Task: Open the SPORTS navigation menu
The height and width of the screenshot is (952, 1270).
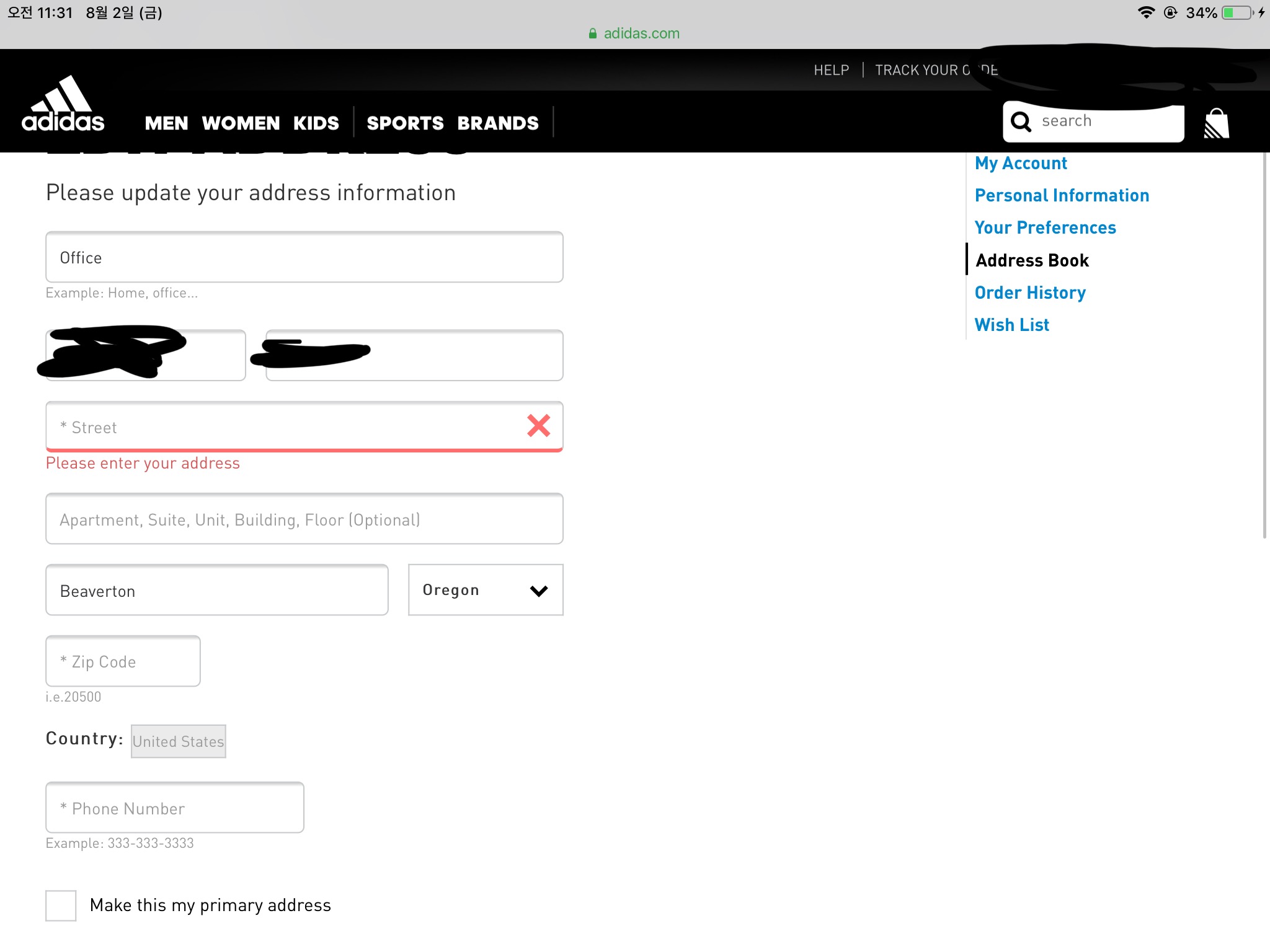Action: tap(405, 123)
